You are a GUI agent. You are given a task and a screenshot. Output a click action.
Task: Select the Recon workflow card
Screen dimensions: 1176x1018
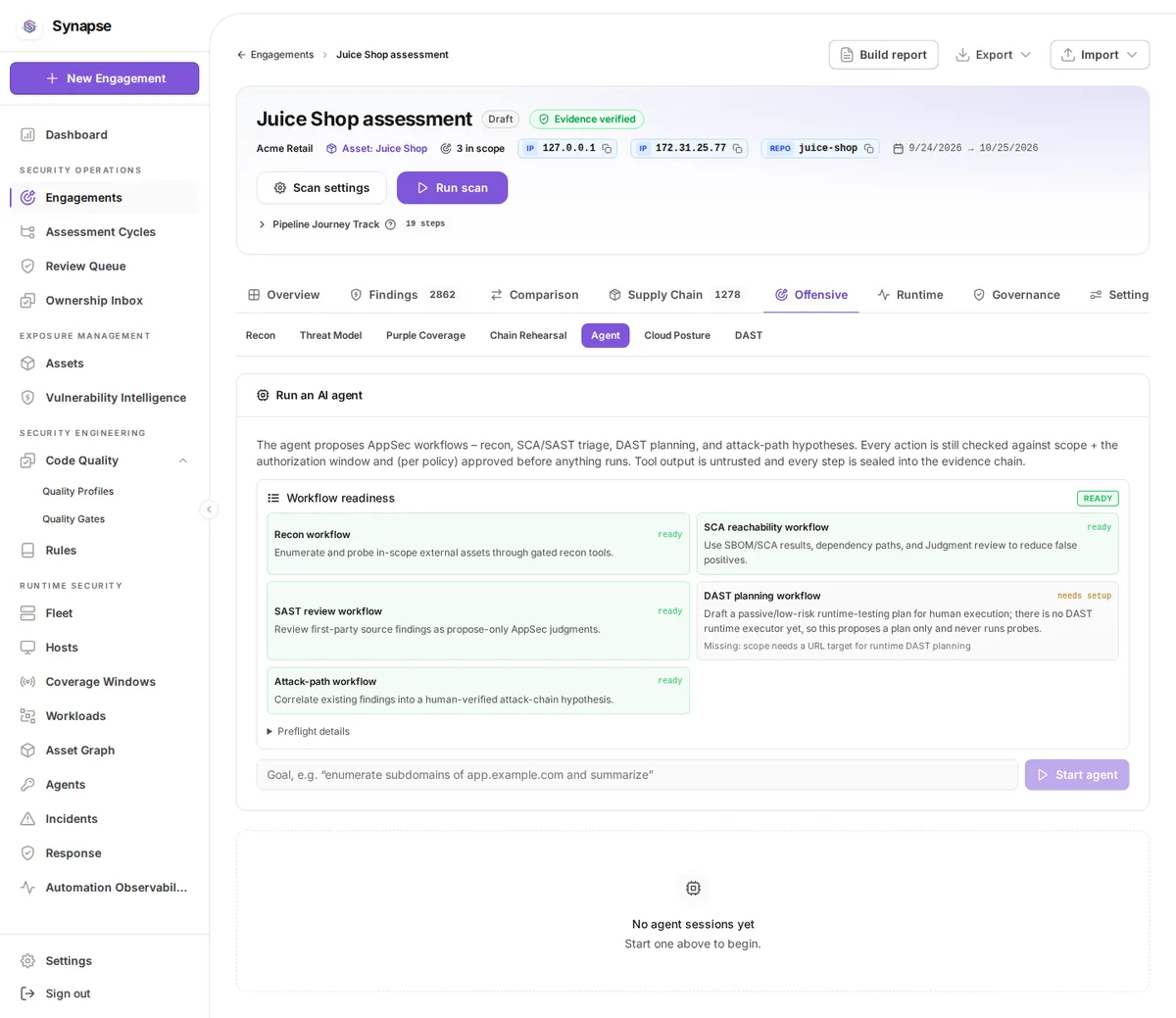tap(478, 544)
